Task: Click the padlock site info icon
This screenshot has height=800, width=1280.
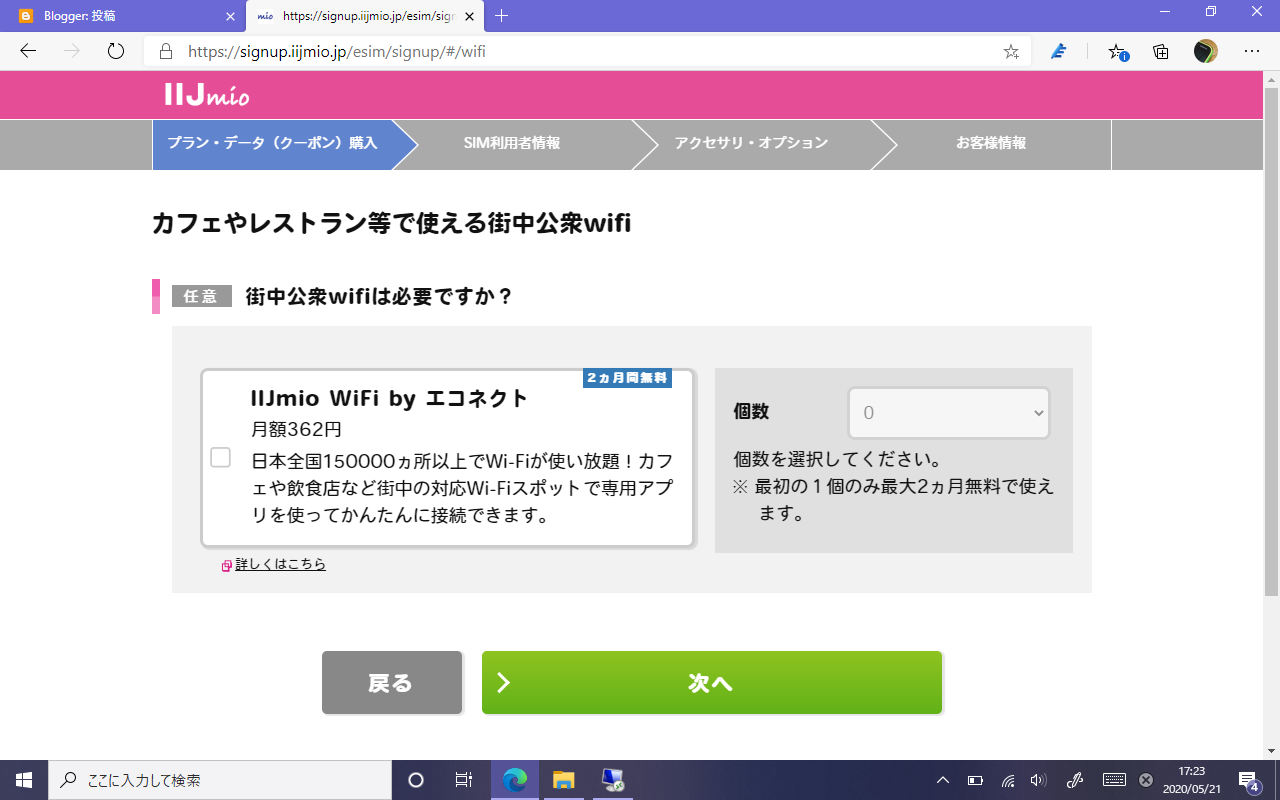Action: point(166,51)
